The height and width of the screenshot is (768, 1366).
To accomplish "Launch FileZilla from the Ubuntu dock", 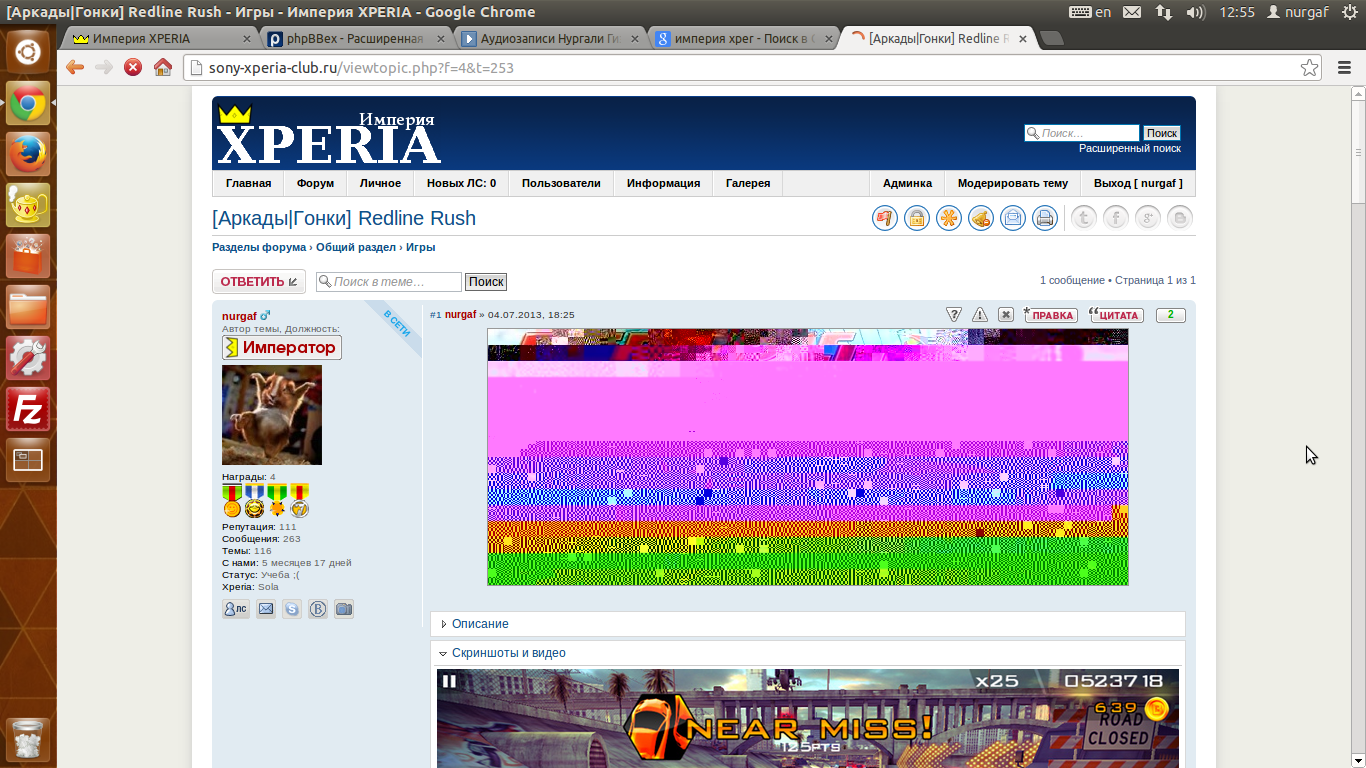I will coord(28,410).
